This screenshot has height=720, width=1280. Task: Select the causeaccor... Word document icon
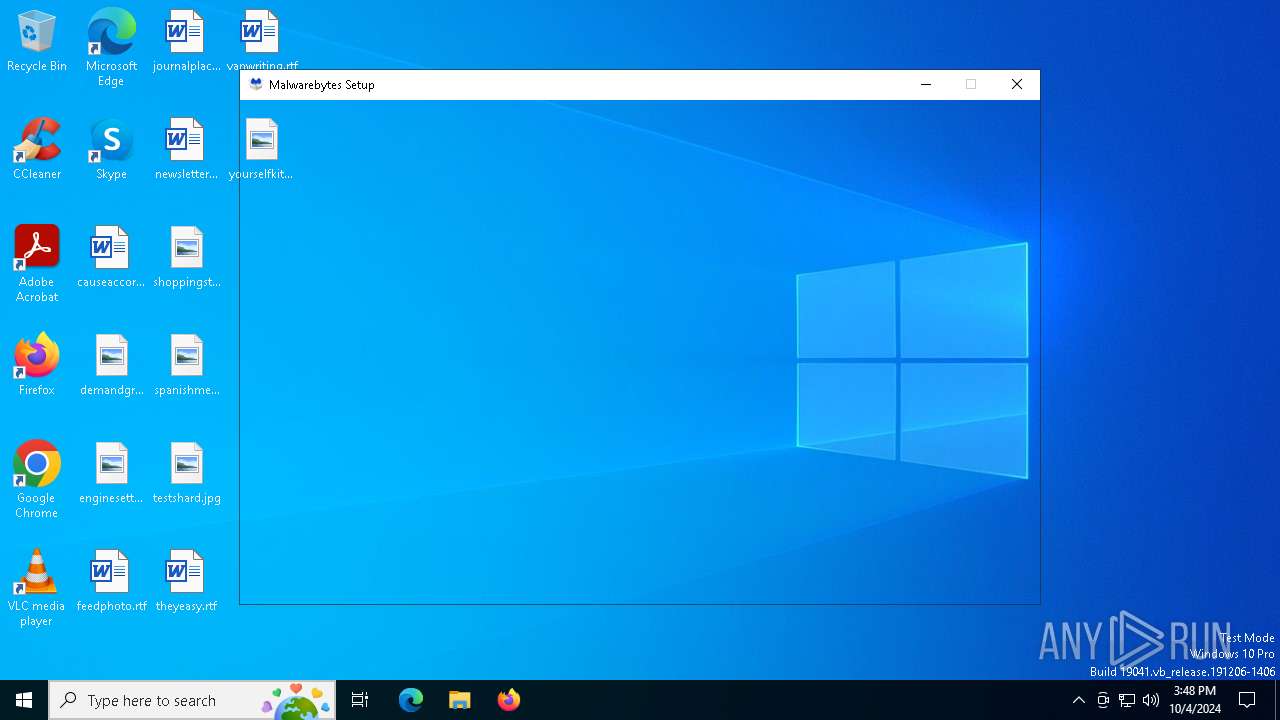111,257
